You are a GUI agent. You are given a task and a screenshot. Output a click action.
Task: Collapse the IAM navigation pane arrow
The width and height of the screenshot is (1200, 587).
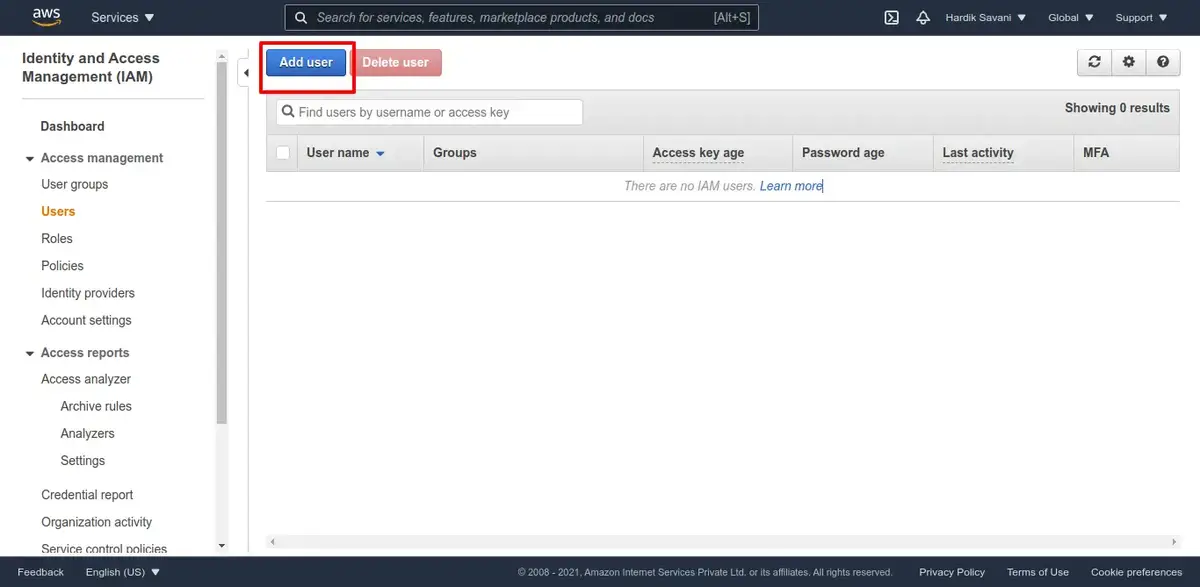click(246, 73)
